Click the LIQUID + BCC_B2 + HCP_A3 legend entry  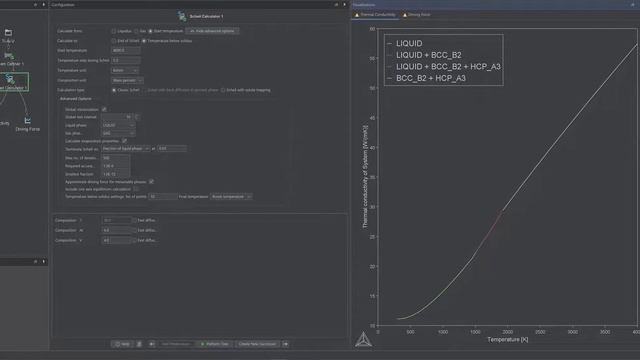pyautogui.click(x=448, y=67)
